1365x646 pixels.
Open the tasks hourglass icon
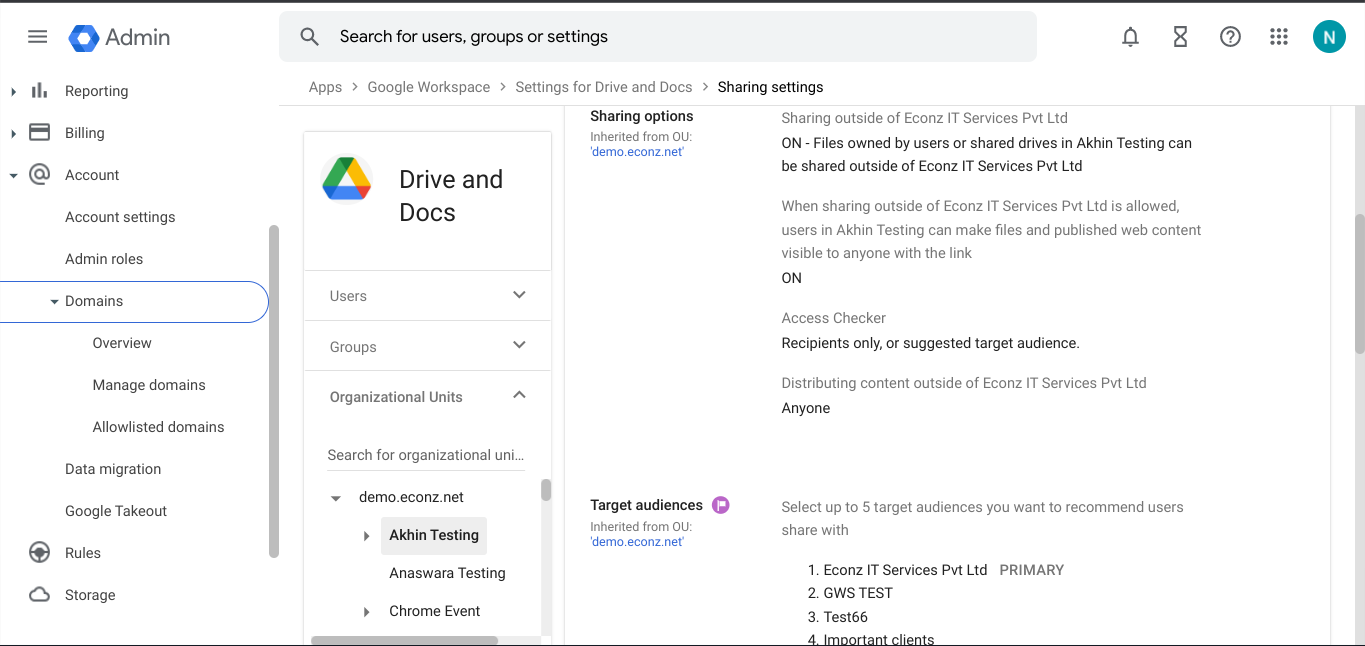[x=1180, y=37]
